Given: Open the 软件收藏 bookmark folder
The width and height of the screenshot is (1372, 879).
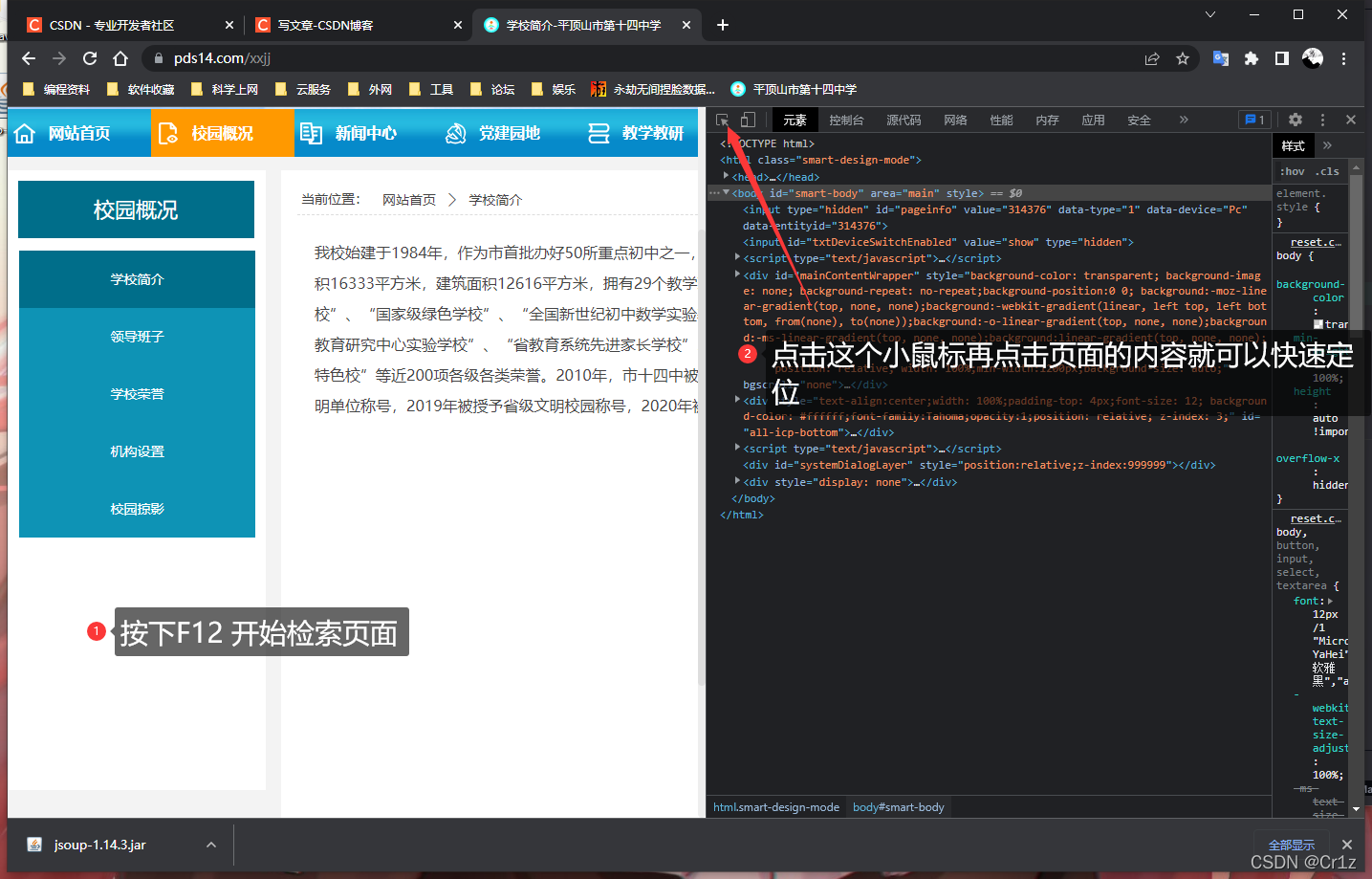Looking at the screenshot, I should click(141, 89).
